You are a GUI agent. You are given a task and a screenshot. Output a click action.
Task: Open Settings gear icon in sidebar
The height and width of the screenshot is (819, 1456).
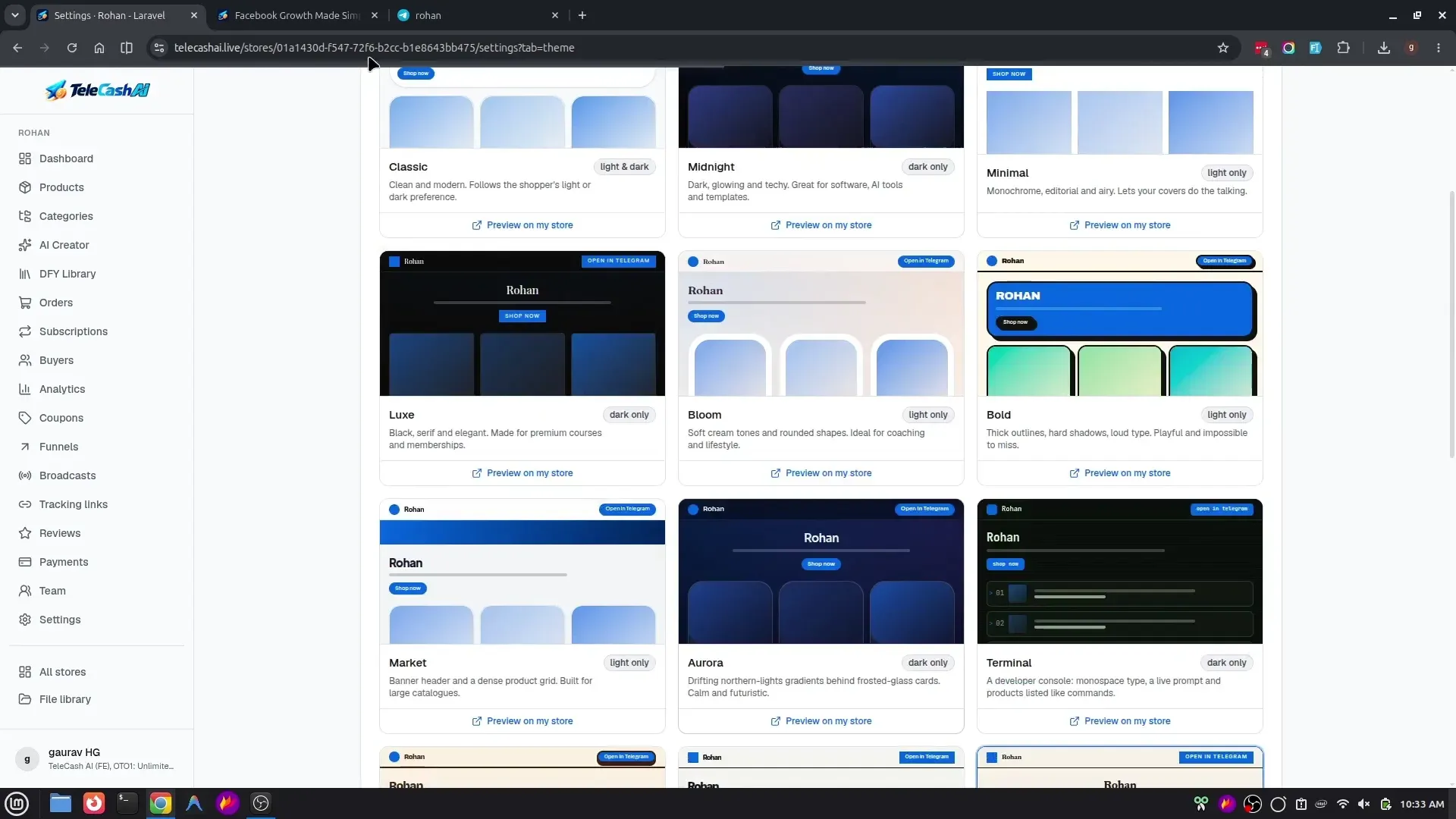pos(25,620)
